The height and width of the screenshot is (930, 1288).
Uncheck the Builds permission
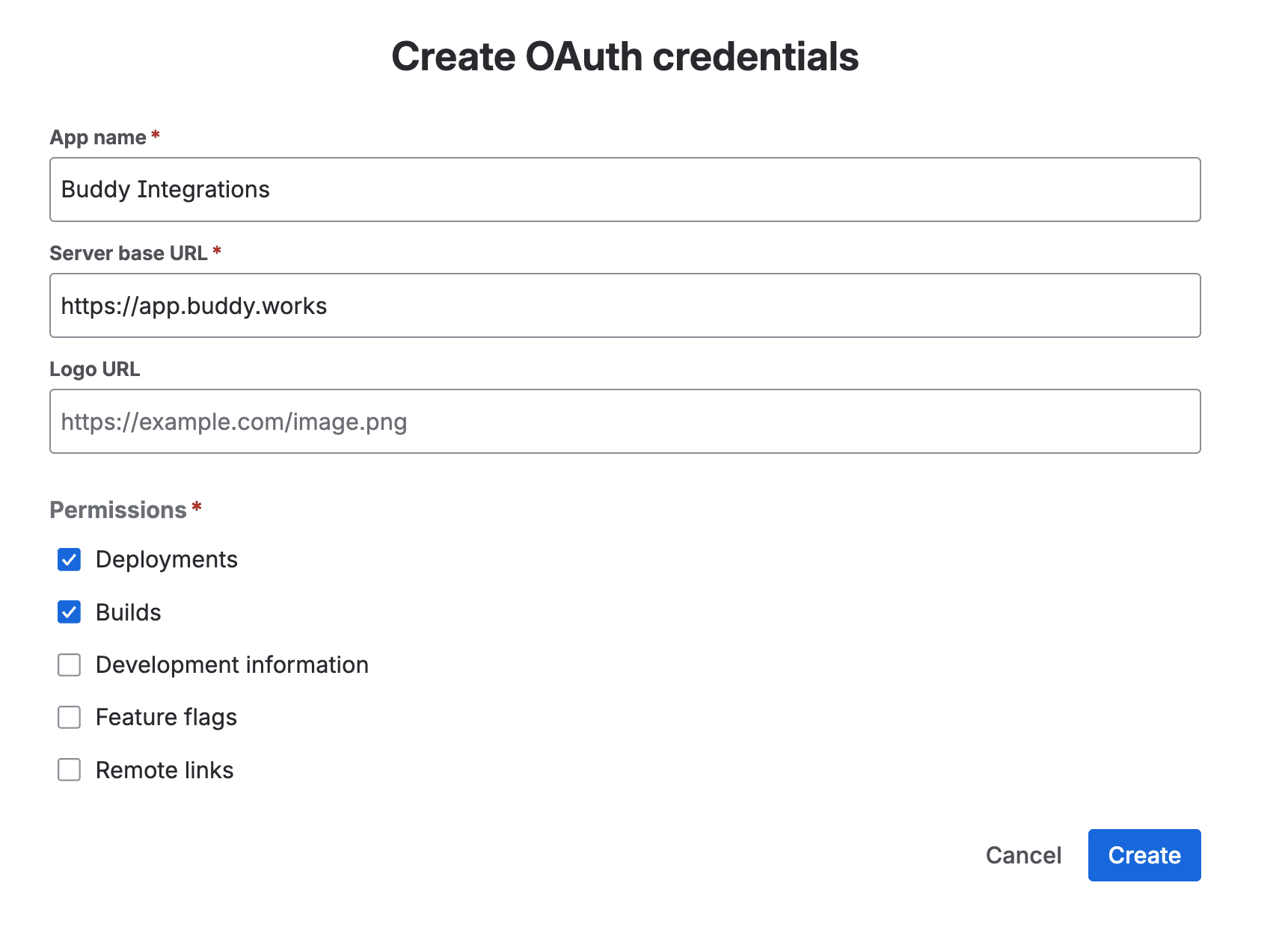(x=69, y=612)
